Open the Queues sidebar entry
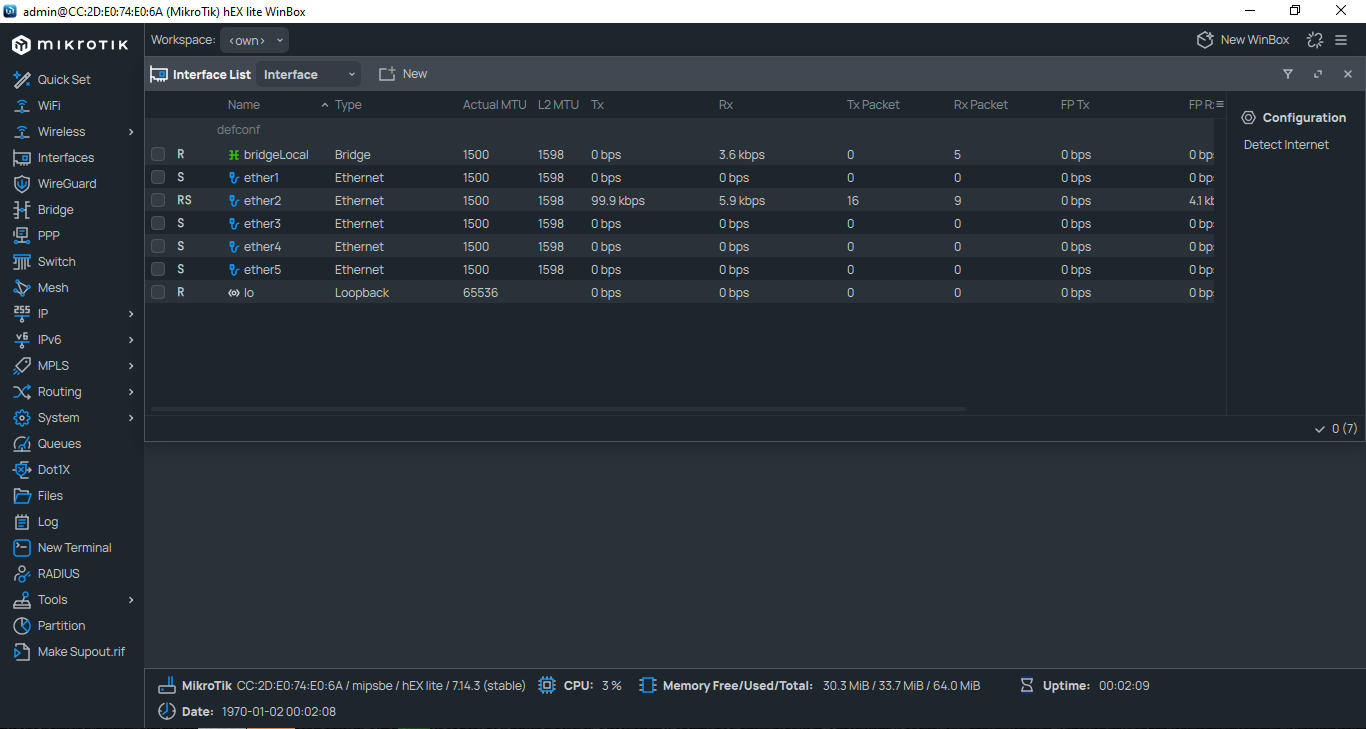The height and width of the screenshot is (729, 1366). click(59, 444)
